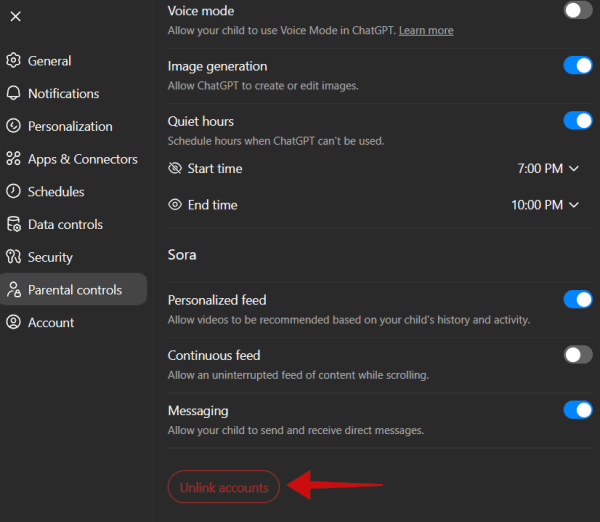Image resolution: width=600 pixels, height=522 pixels.
Task: Disable the Quiet hours toggle
Action: [x=578, y=121]
